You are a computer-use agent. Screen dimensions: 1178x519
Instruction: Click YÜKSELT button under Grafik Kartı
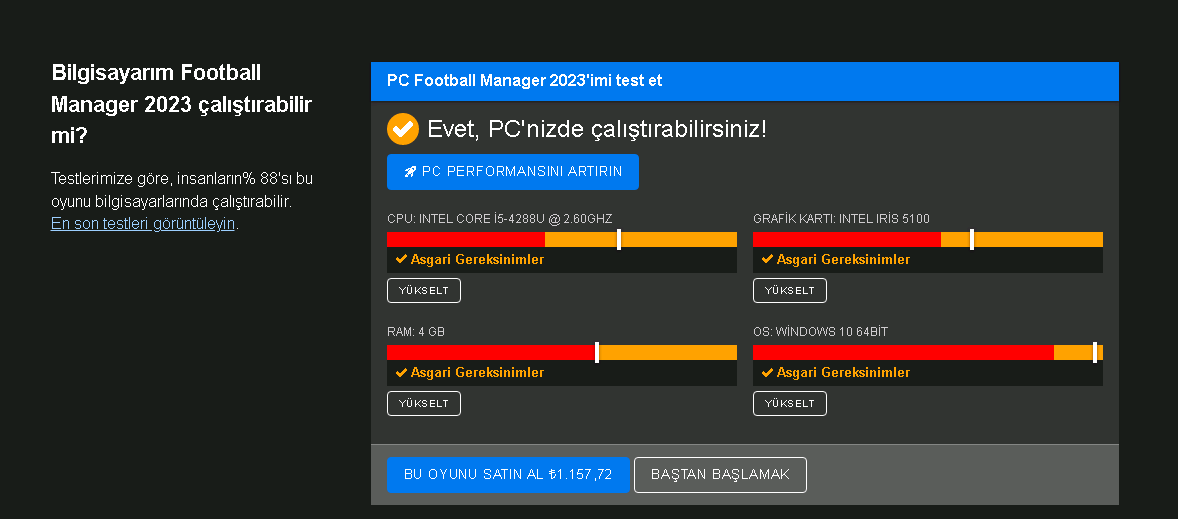tap(790, 291)
